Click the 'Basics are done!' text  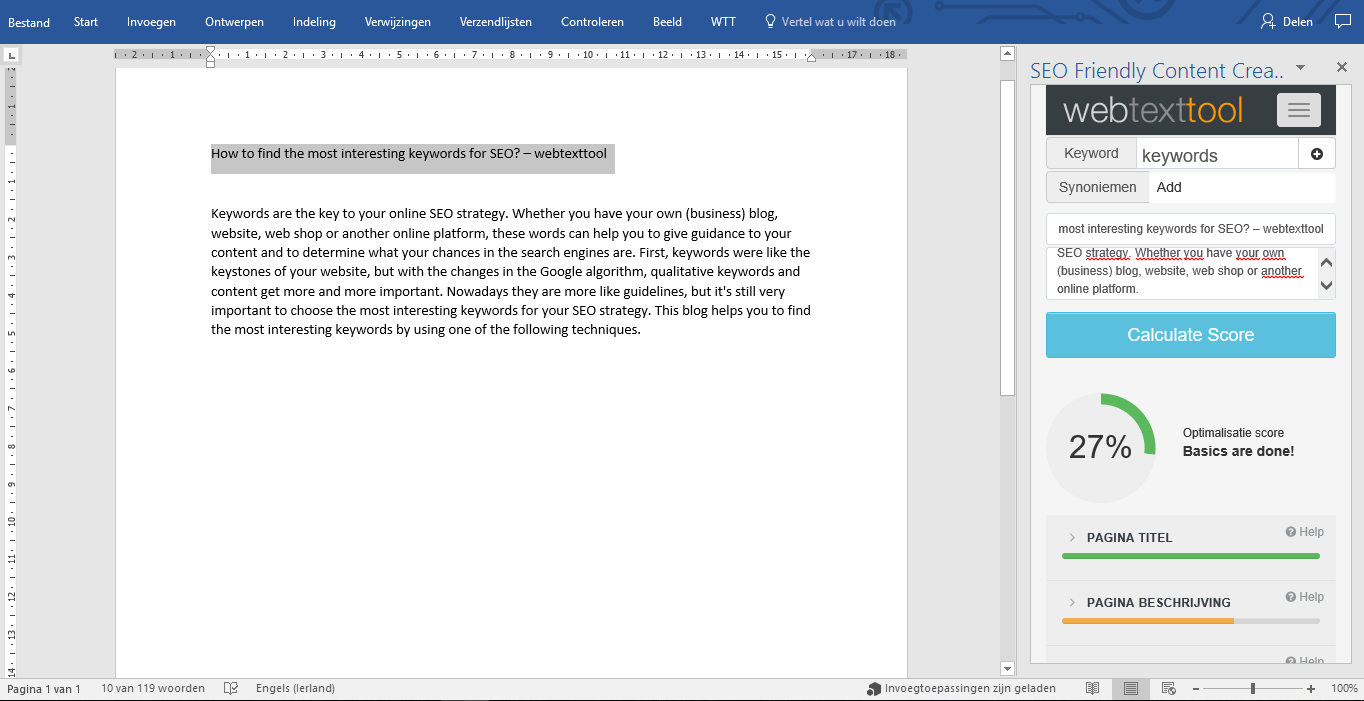coord(1238,451)
